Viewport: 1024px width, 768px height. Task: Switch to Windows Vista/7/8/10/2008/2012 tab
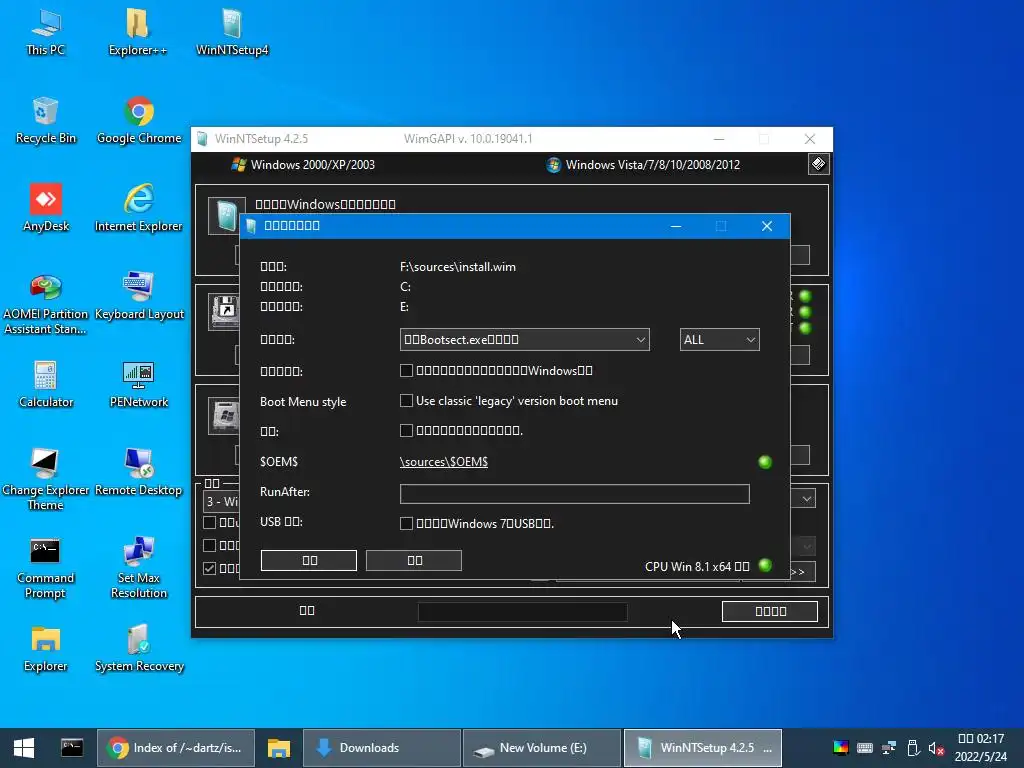[643, 165]
